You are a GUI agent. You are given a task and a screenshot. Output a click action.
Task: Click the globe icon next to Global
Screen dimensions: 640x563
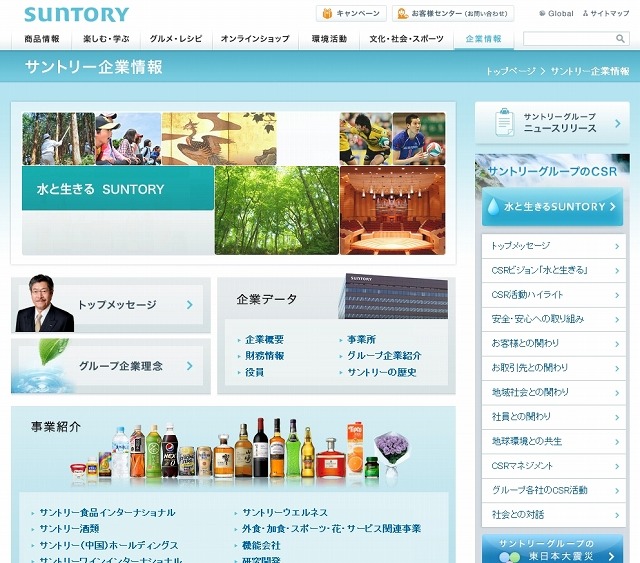542,13
